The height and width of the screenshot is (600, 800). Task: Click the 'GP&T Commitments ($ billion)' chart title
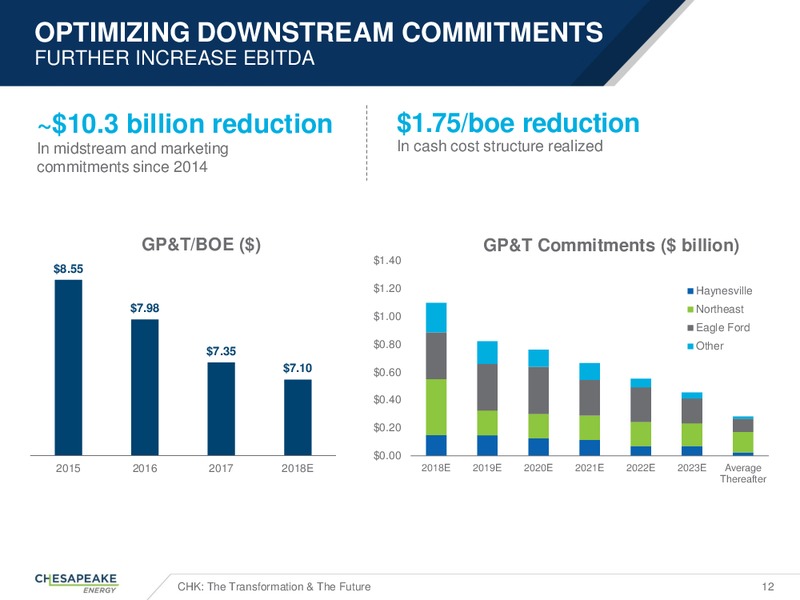click(x=611, y=245)
